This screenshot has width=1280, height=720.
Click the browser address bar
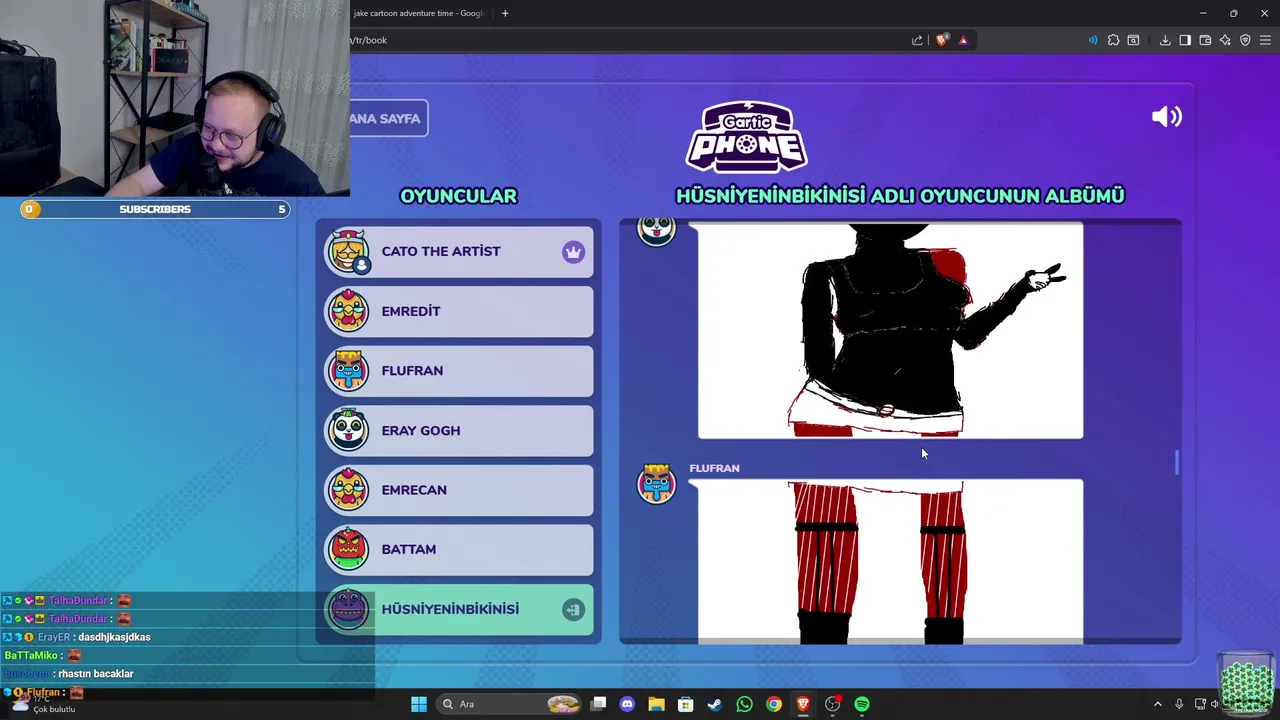[630, 40]
